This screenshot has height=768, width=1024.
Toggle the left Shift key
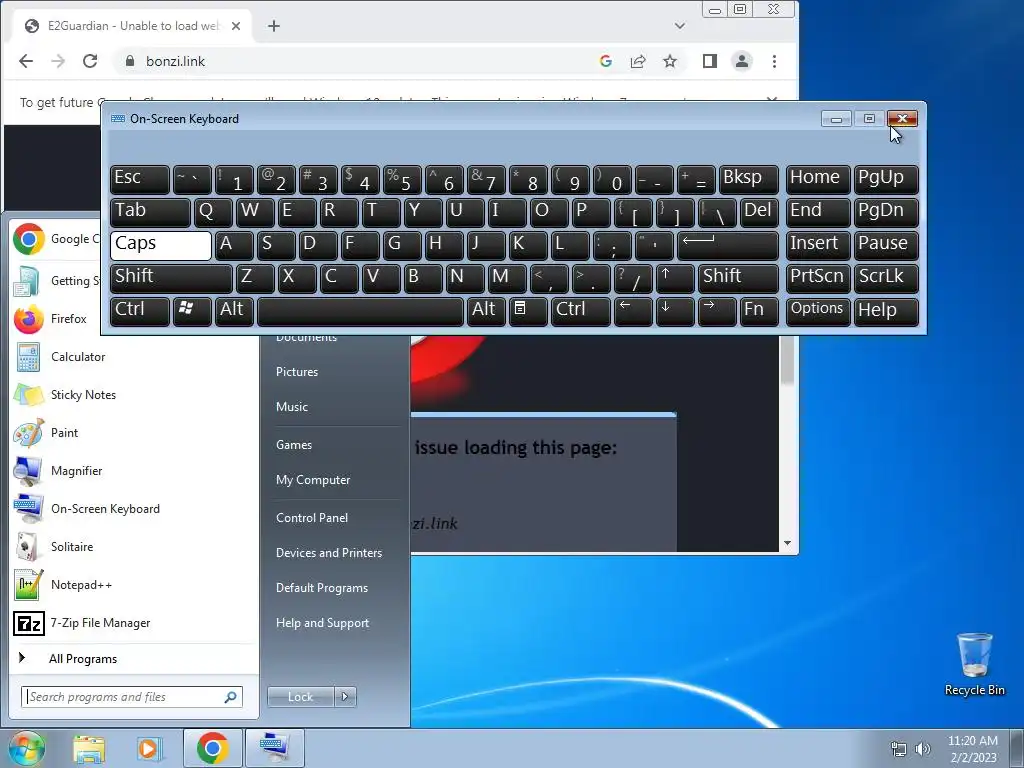tap(171, 278)
